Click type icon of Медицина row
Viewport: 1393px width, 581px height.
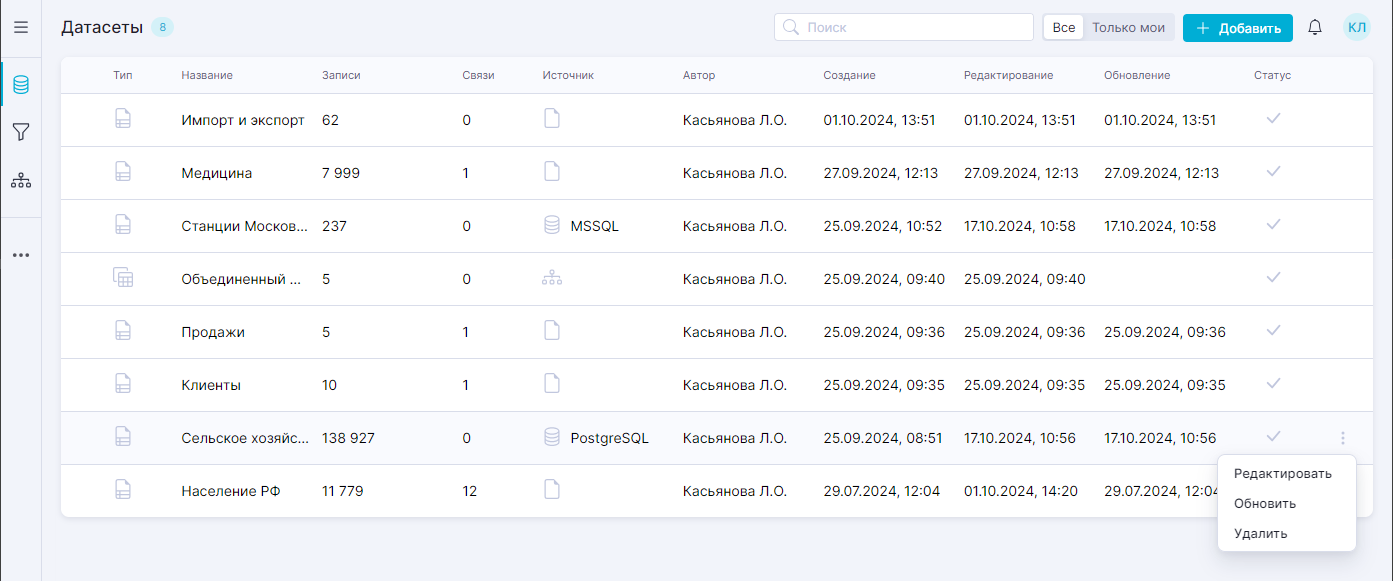coord(122,172)
